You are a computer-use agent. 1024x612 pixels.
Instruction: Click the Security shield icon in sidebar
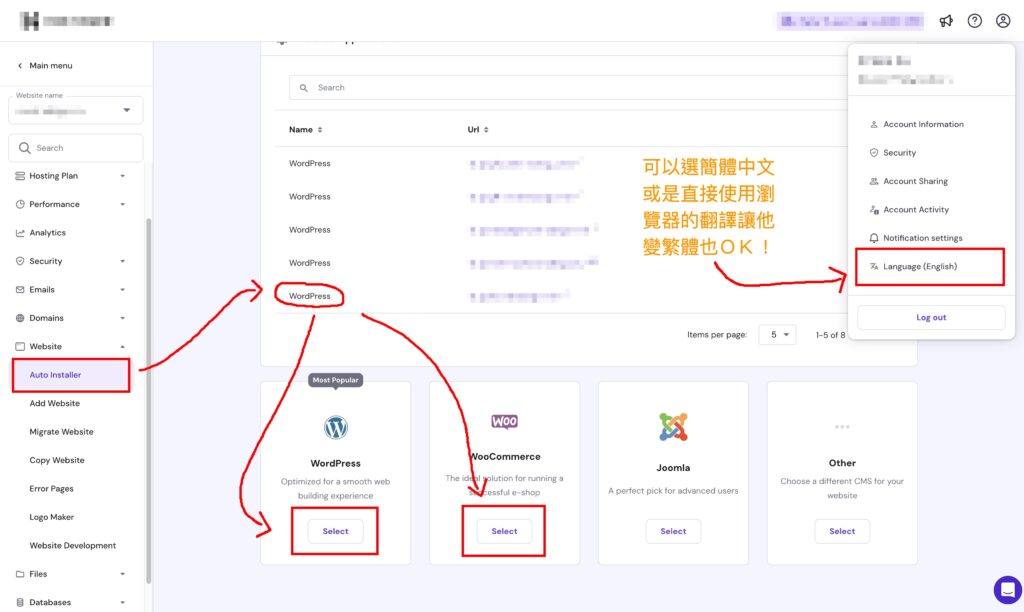20,261
